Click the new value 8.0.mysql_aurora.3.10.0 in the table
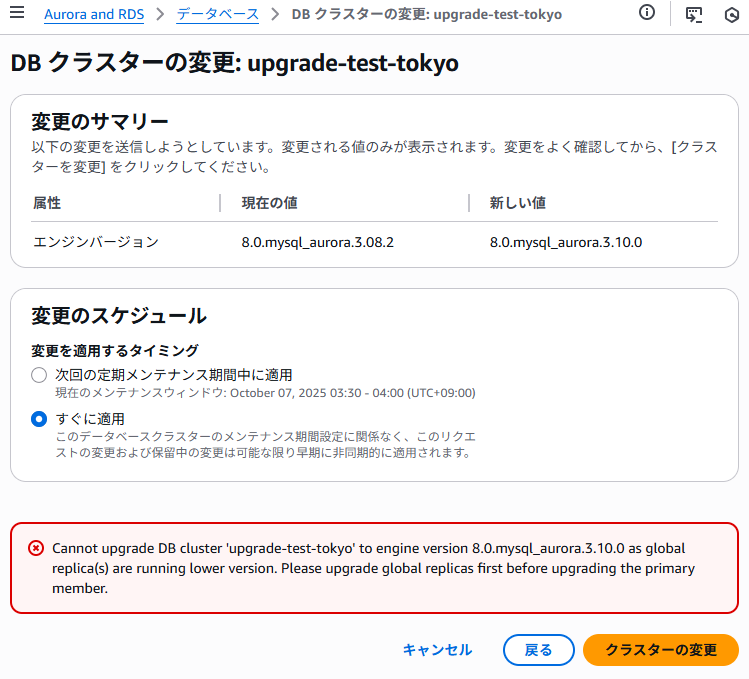The width and height of the screenshot is (749, 679). pyautogui.click(x=566, y=242)
